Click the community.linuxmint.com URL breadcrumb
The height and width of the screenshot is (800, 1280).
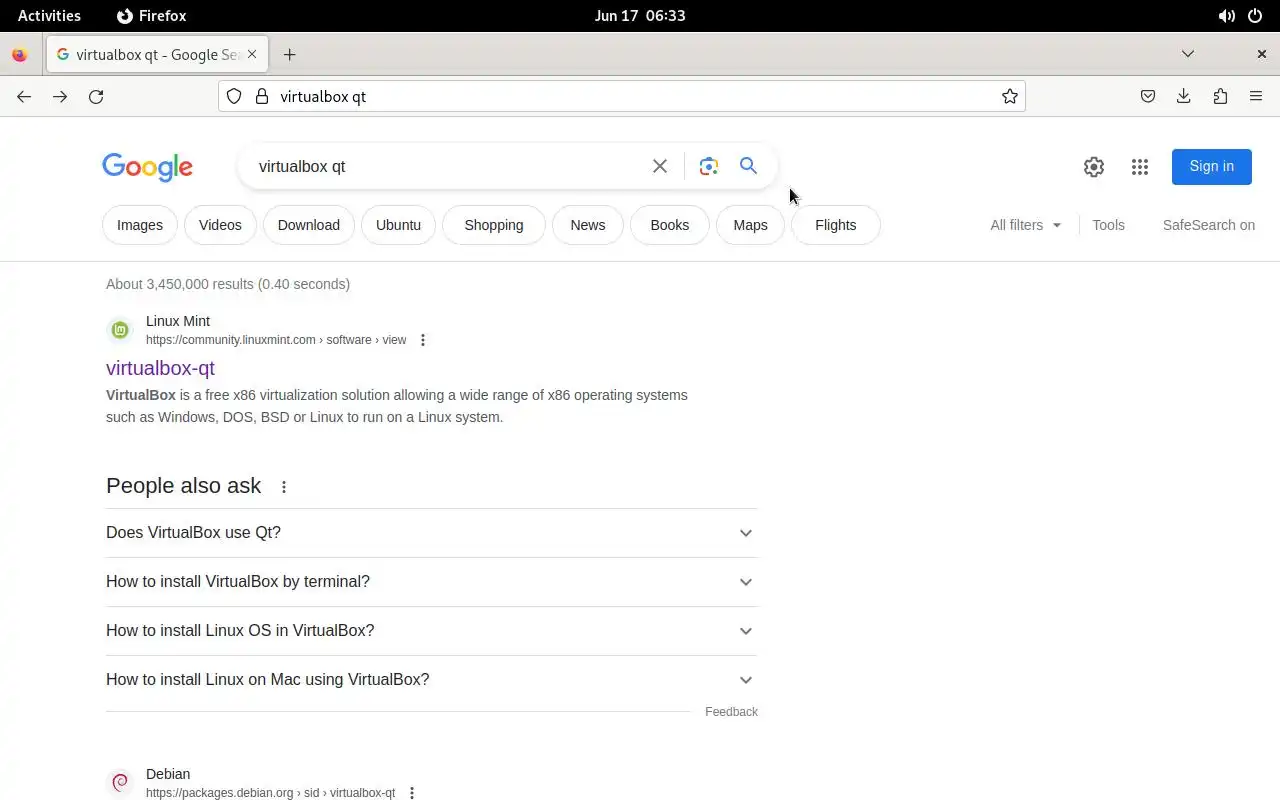pyautogui.click(x=276, y=340)
